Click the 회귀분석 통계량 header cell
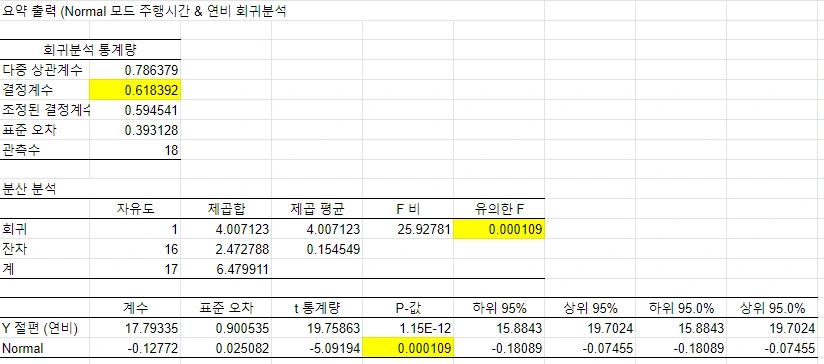The image size is (824, 364). [90, 50]
